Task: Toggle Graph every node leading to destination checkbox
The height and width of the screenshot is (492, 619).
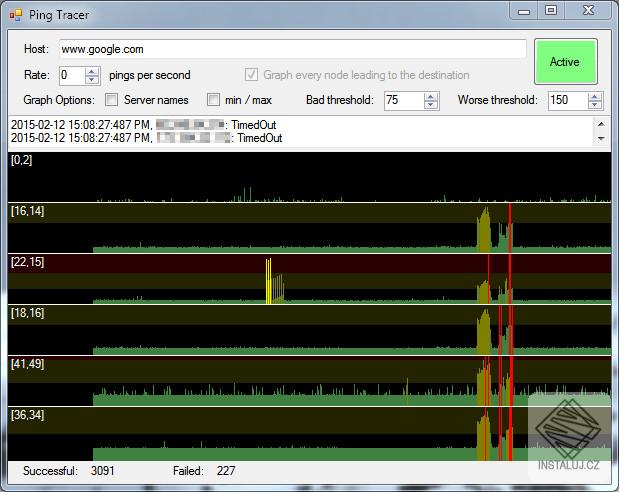Action: click(251, 74)
